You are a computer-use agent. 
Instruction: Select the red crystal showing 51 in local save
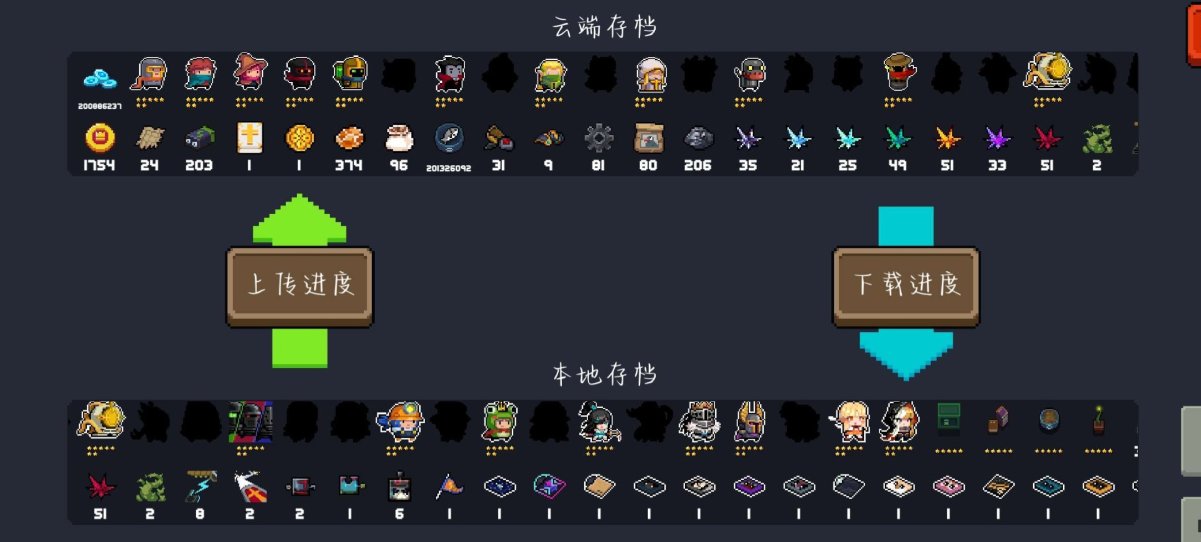pos(99,487)
